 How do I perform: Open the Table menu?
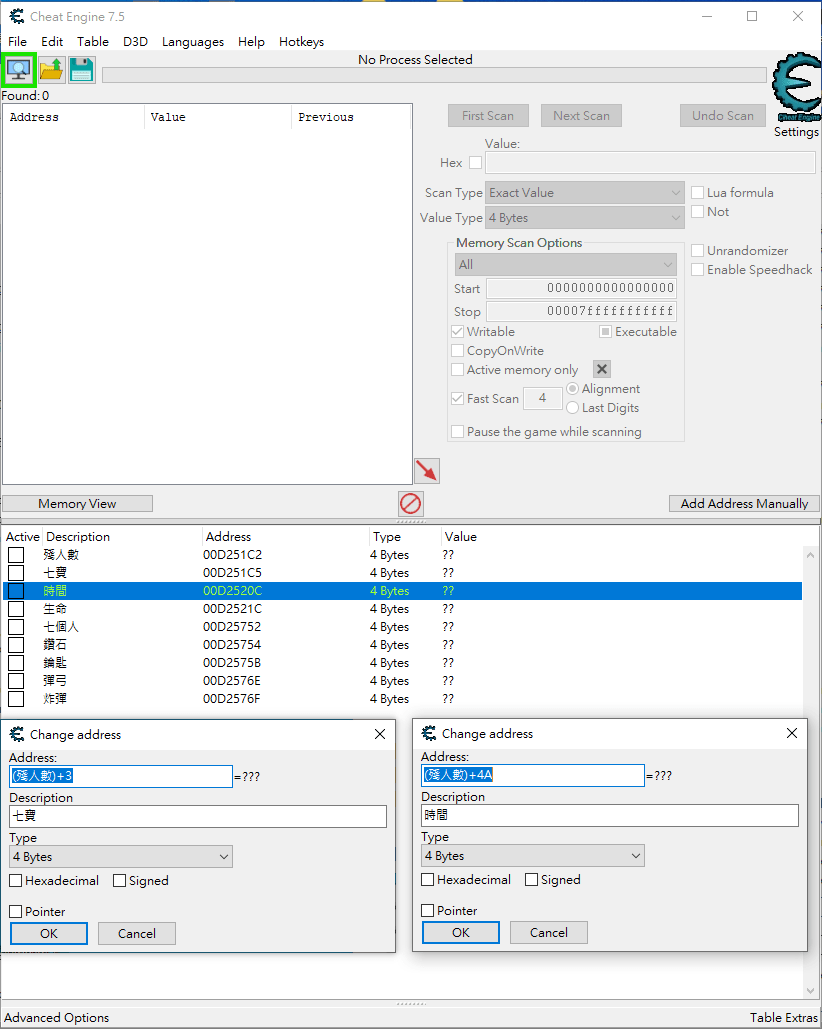click(x=93, y=41)
